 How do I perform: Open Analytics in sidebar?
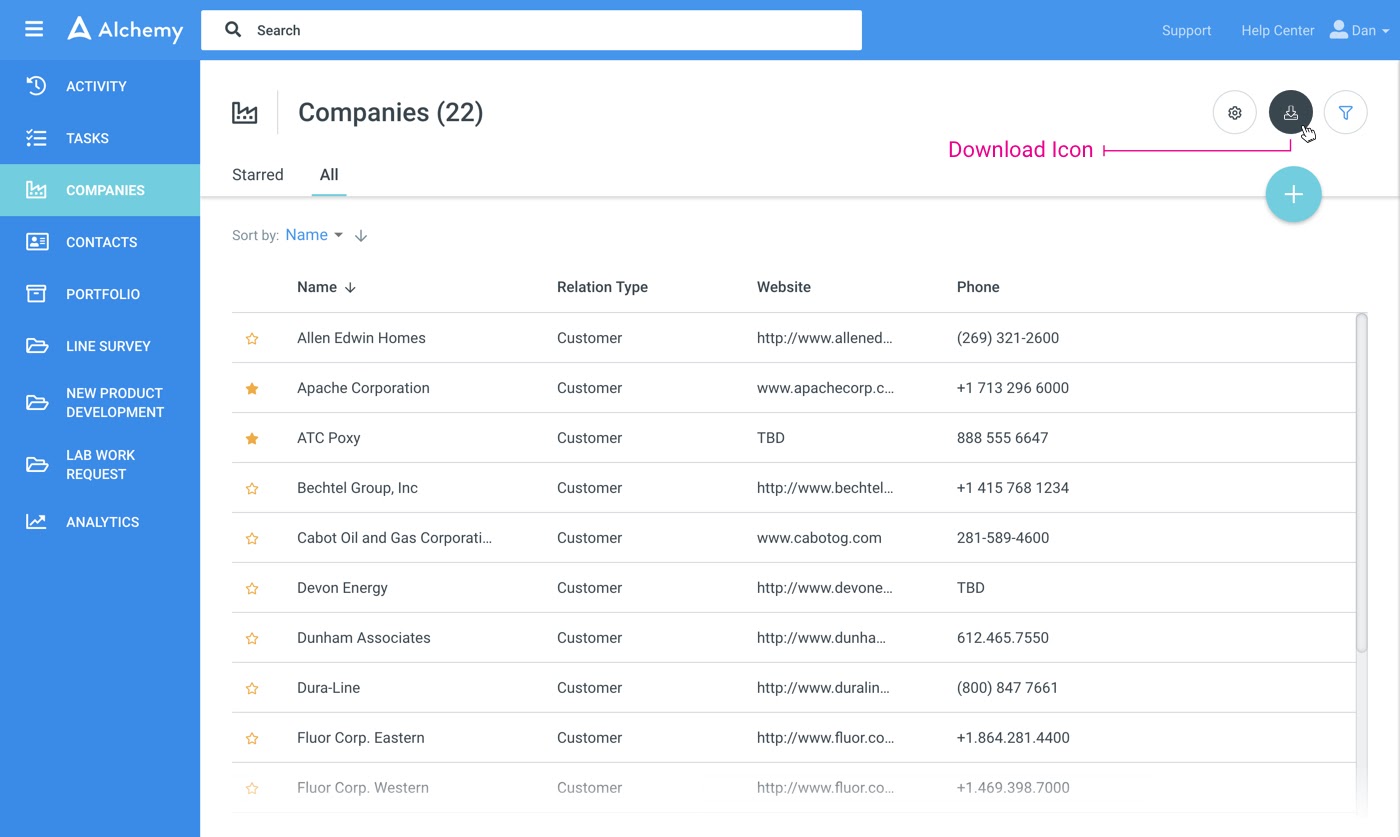pos(100,522)
